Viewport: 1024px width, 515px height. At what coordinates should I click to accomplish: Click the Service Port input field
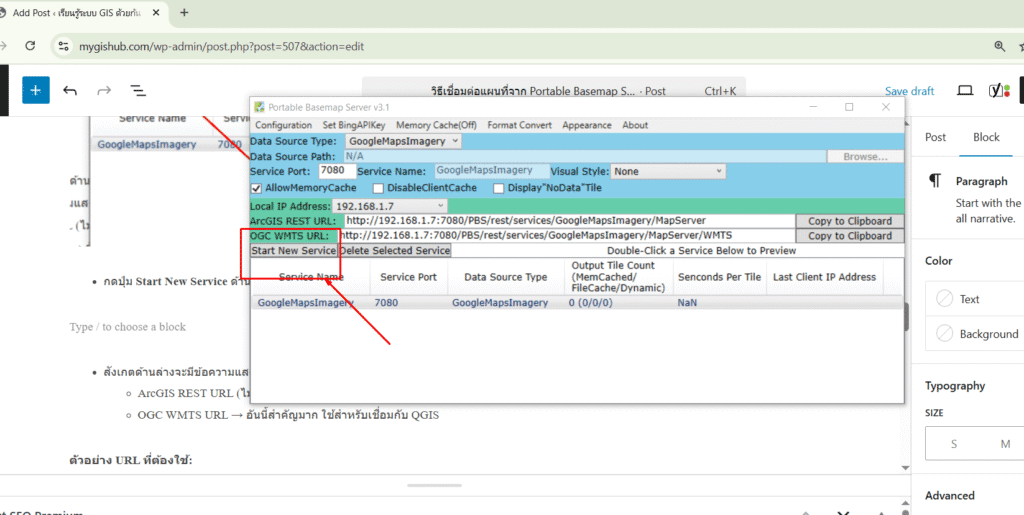(338, 171)
